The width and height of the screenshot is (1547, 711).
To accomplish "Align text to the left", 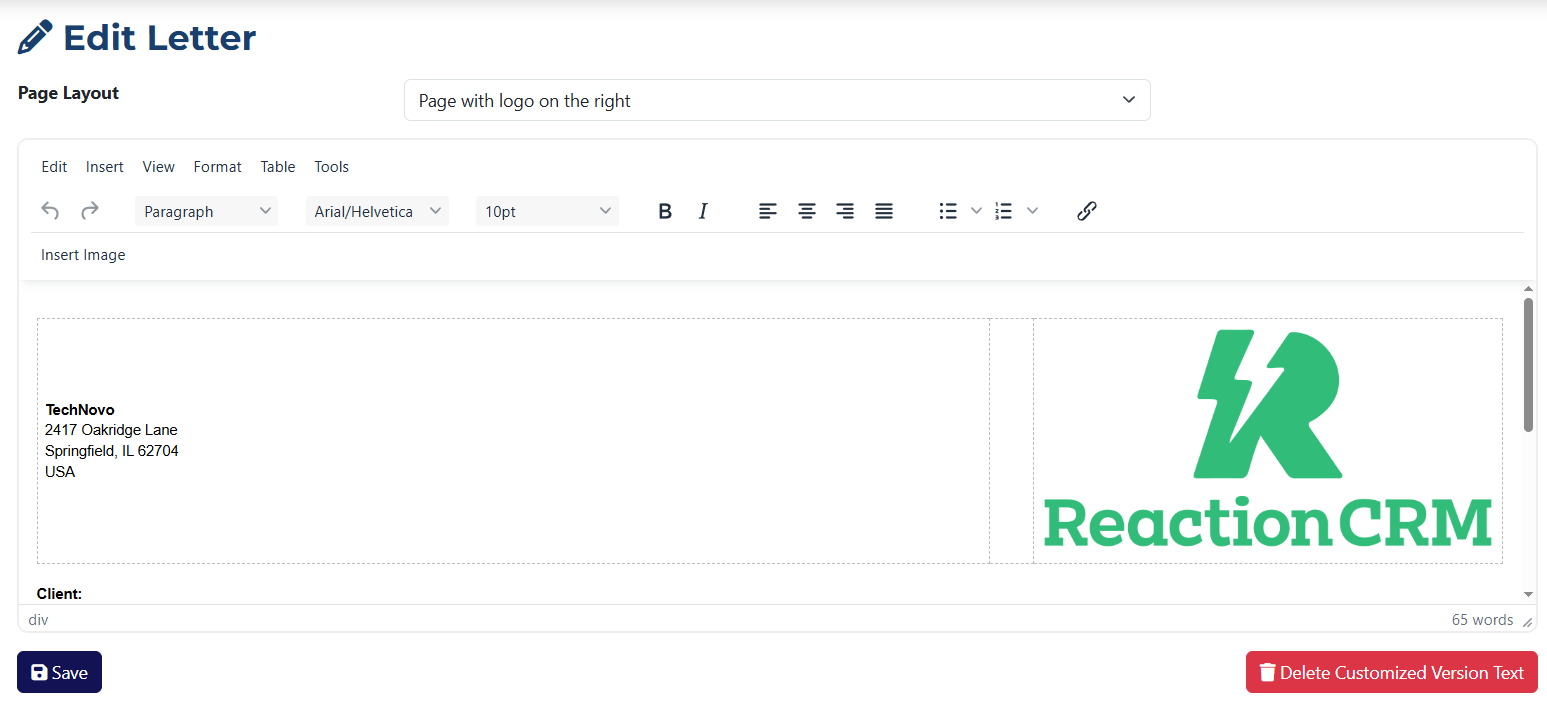I will click(x=767, y=211).
